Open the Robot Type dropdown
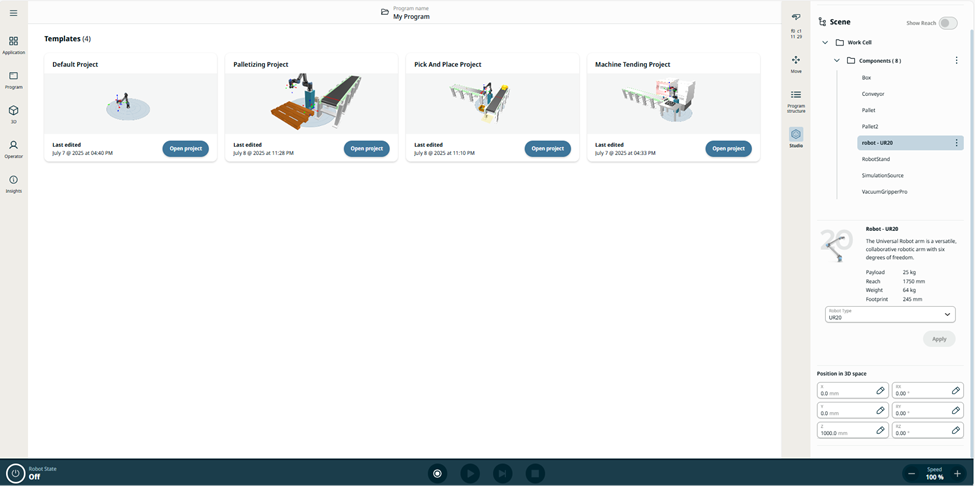 point(890,315)
